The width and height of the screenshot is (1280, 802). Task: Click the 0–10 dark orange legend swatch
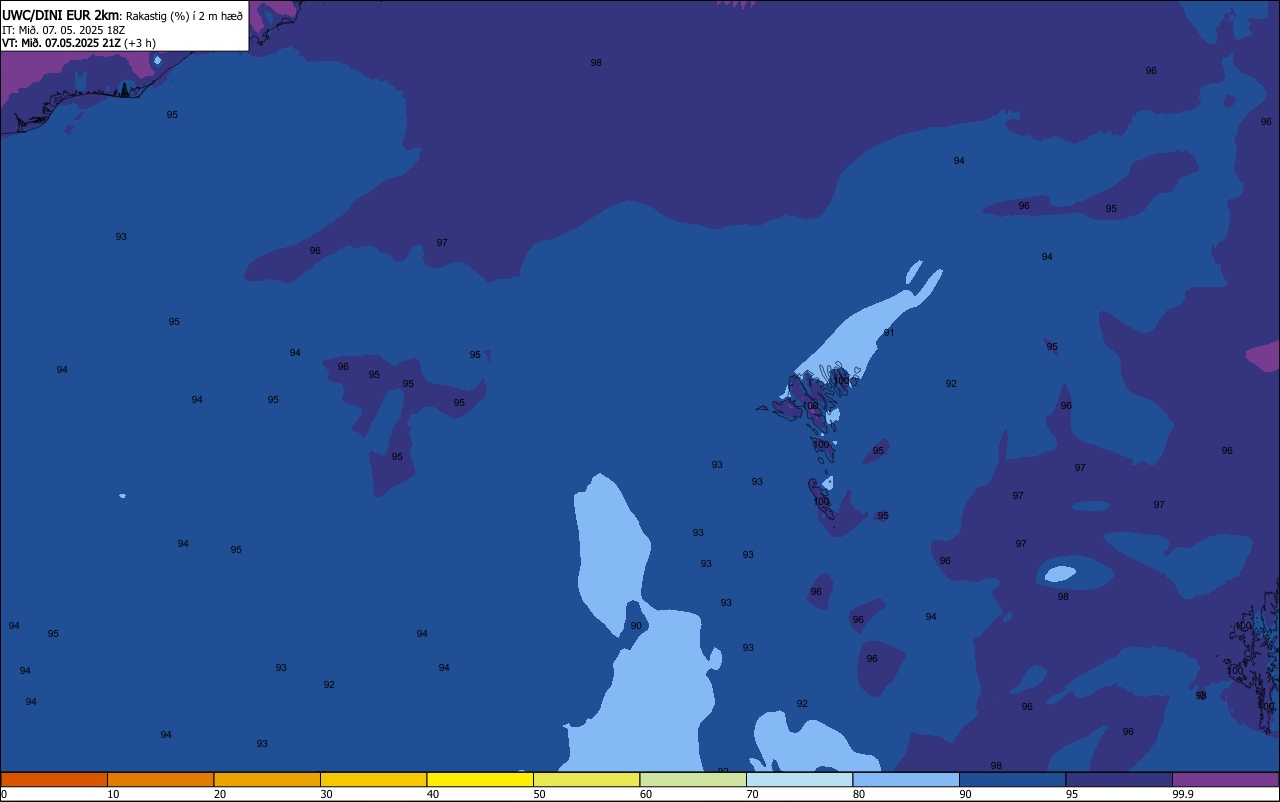pos(54,779)
